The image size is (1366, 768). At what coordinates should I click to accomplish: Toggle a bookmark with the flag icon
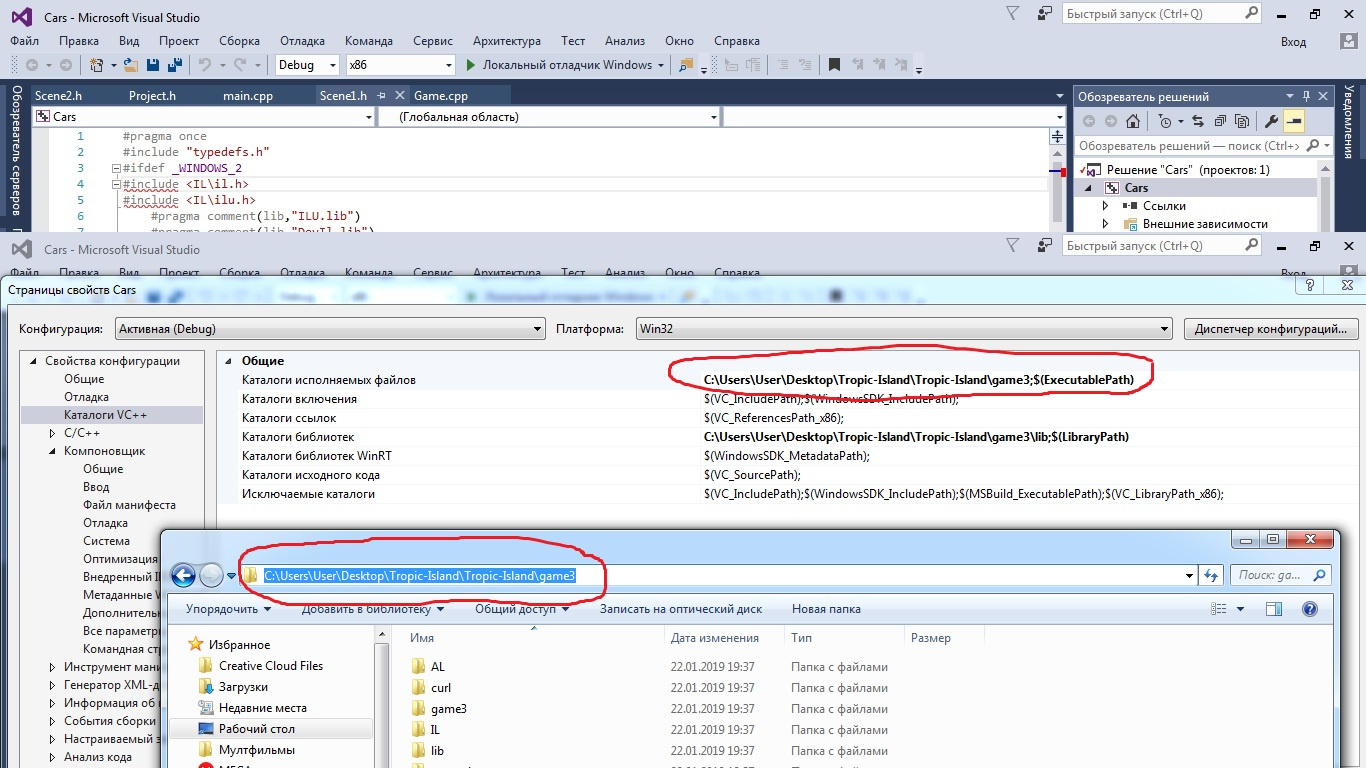(834, 65)
